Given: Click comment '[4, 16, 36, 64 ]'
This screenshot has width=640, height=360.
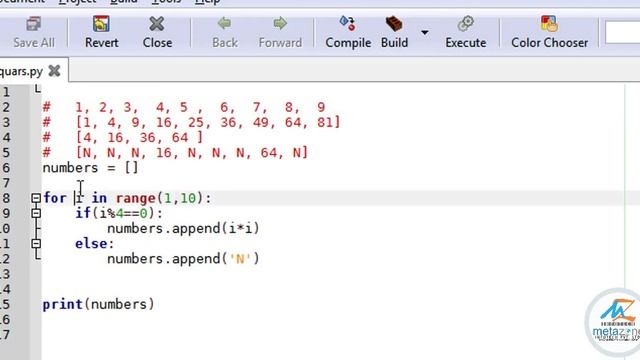Looking at the screenshot, I should click(x=139, y=137).
